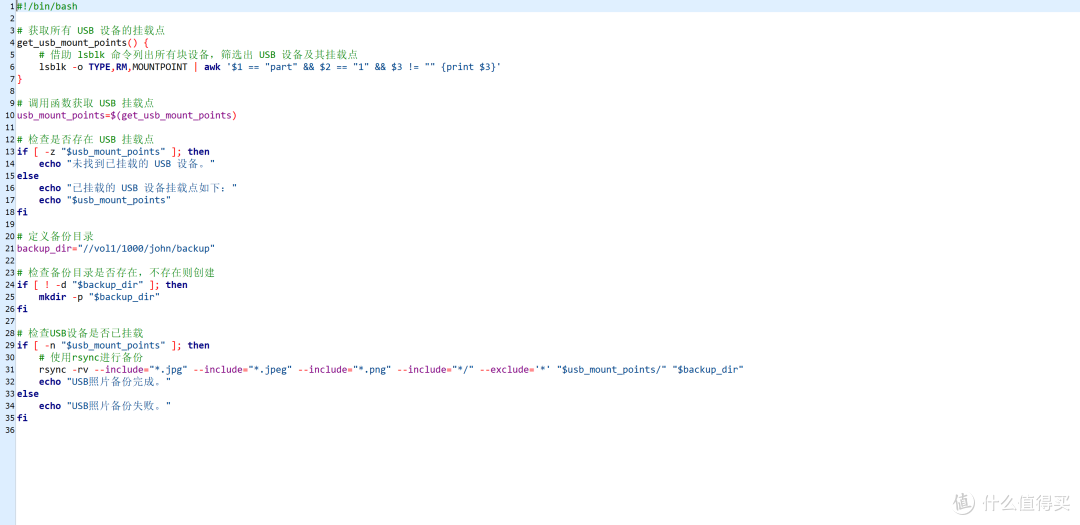Click the '--include="*.png"' option
The image size is (1080, 525).
[x=344, y=369]
